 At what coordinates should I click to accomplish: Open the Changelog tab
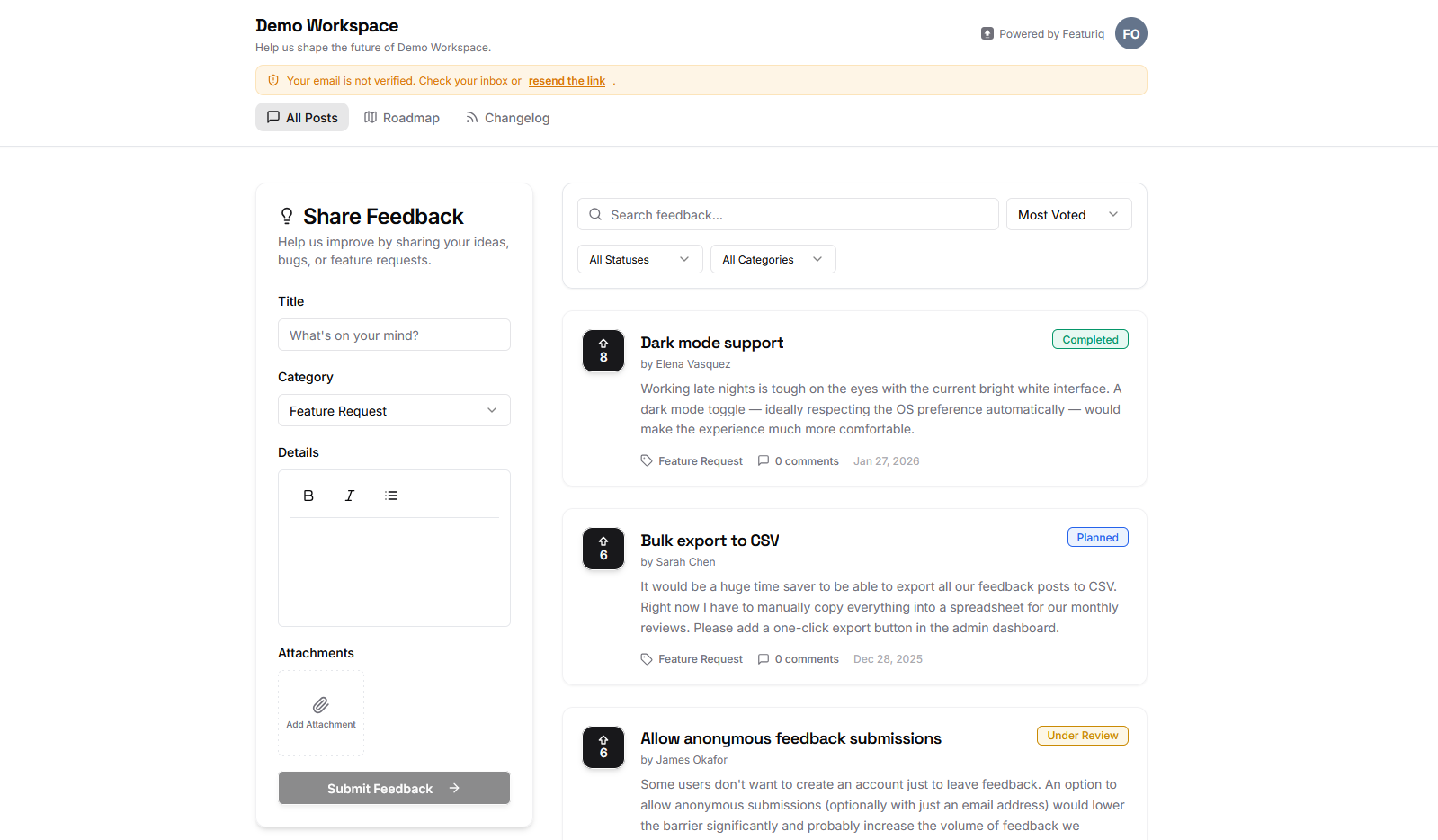[507, 117]
